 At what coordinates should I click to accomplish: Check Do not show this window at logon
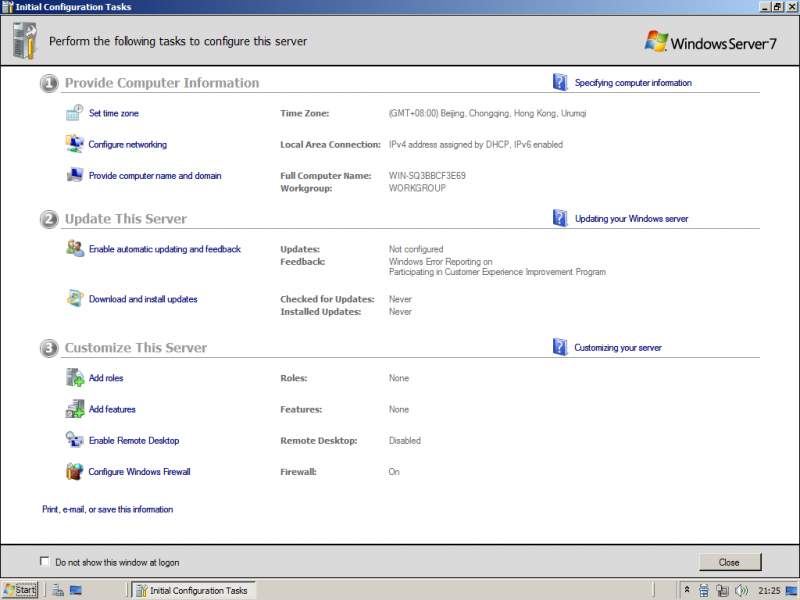[45, 561]
